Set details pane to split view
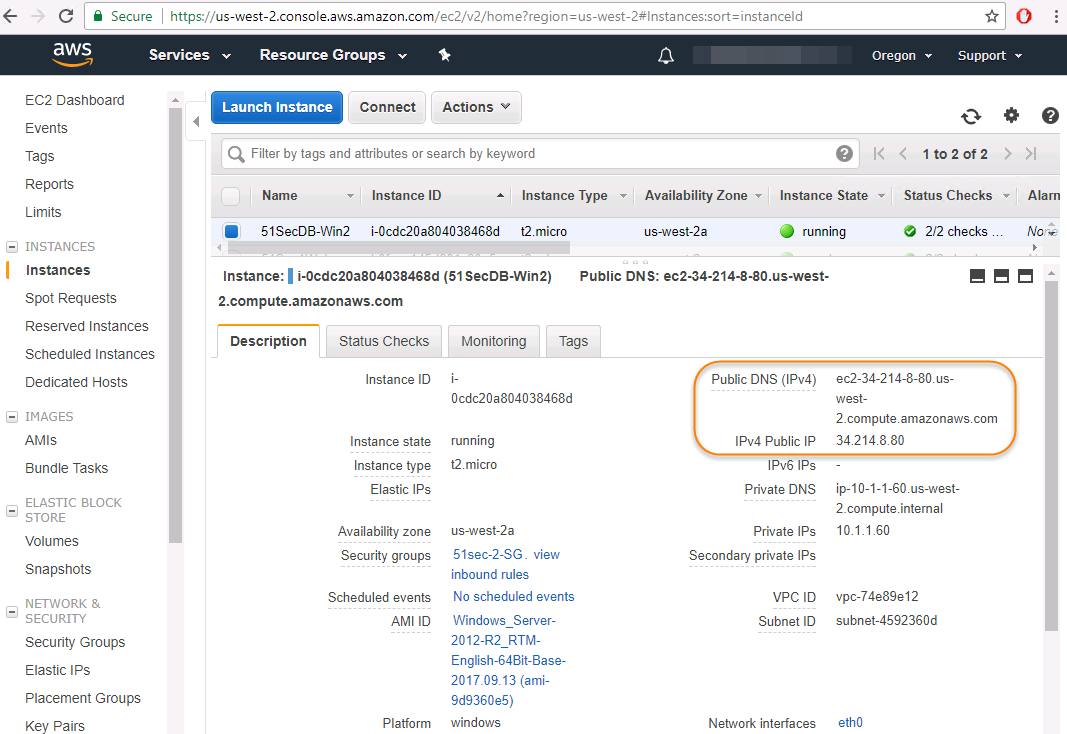Viewport: 1067px width, 734px height. (1001, 276)
